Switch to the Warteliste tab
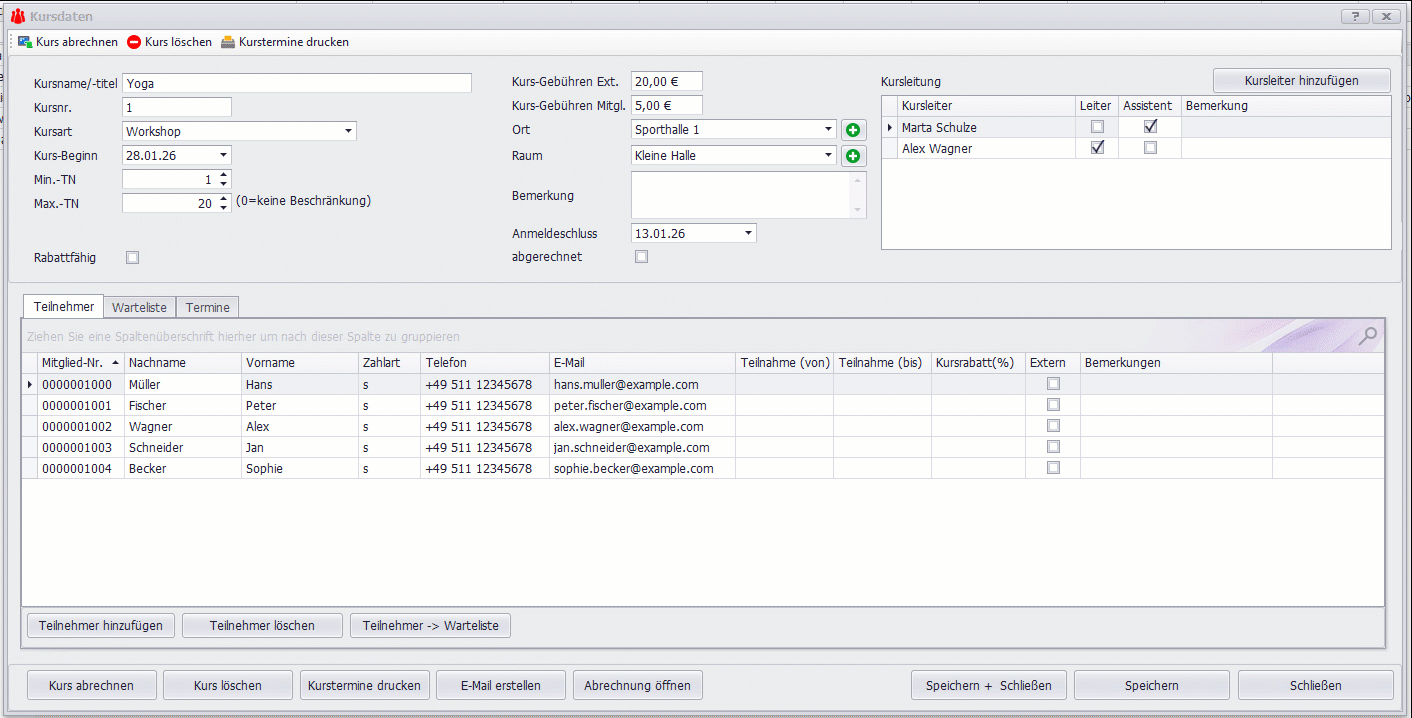The width and height of the screenshot is (1412, 718). pos(139,307)
